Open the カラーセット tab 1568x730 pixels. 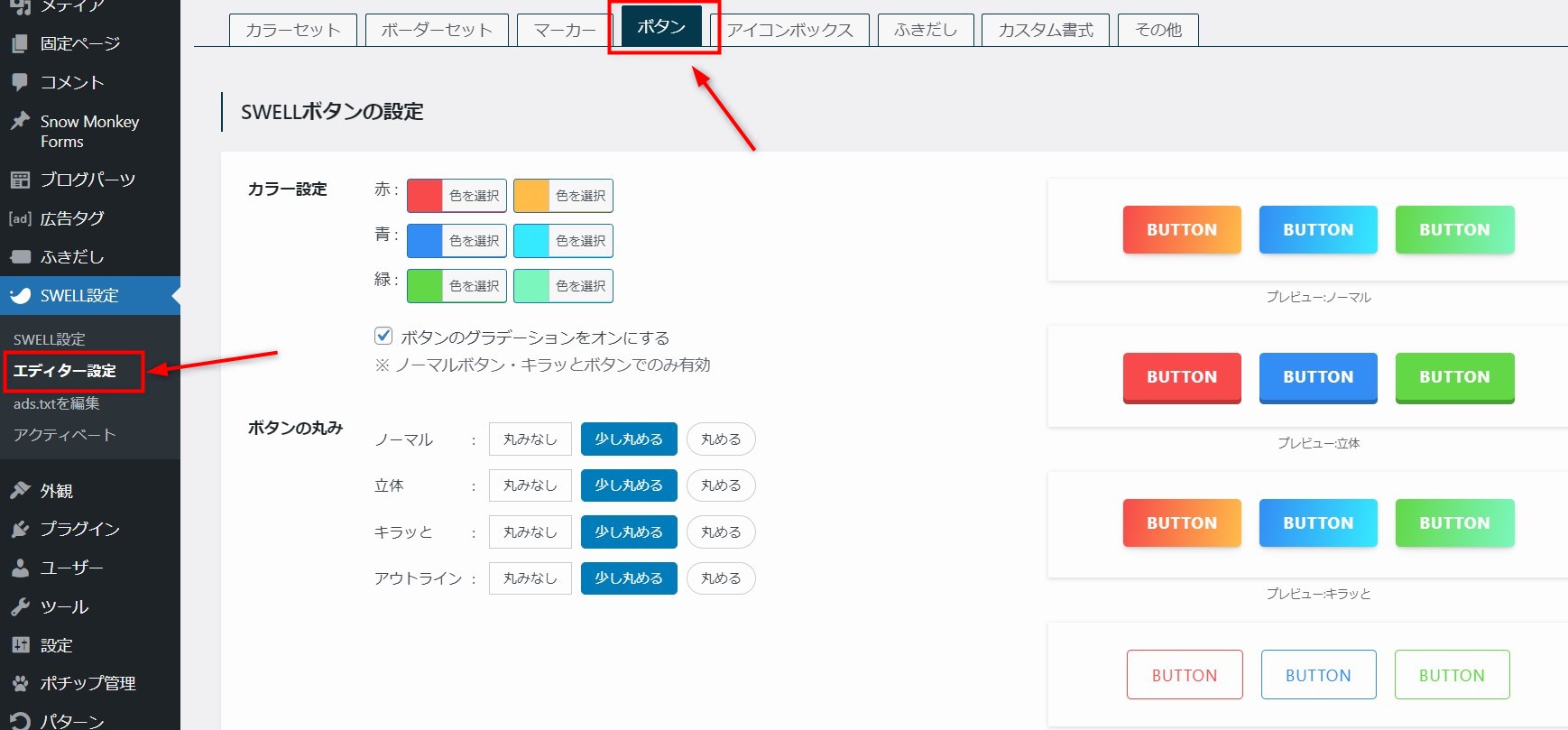293,30
